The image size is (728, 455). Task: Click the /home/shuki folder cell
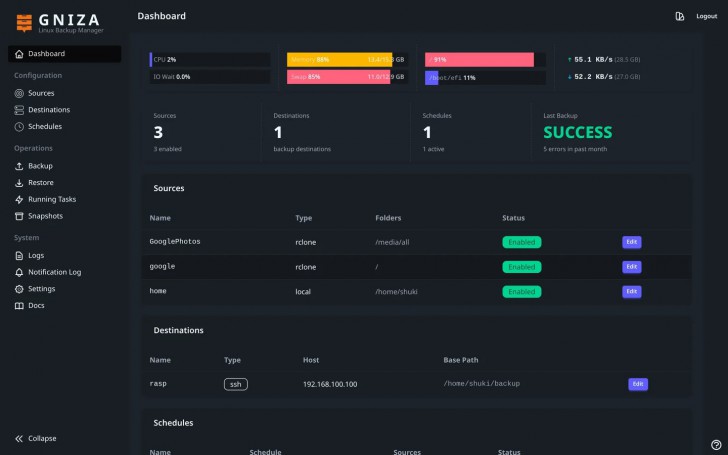pyautogui.click(x=396, y=292)
